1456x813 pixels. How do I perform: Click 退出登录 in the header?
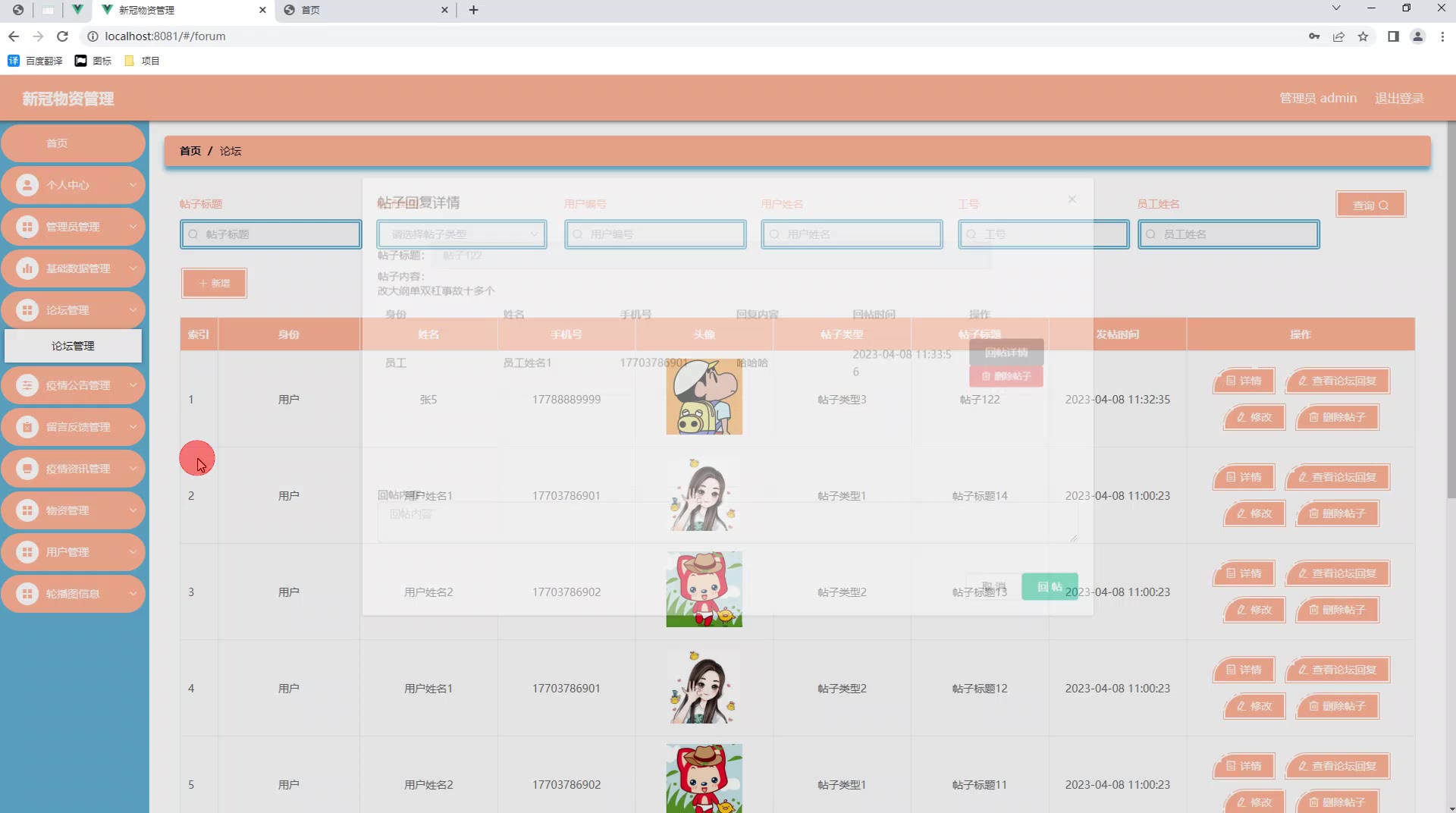click(1399, 98)
